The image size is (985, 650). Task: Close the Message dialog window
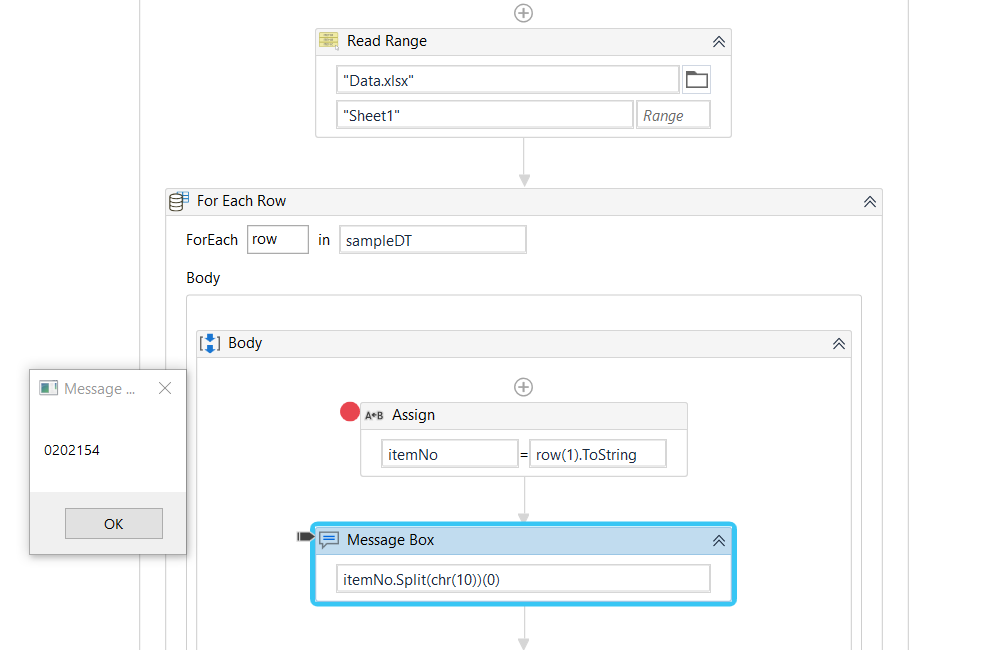tap(165, 388)
